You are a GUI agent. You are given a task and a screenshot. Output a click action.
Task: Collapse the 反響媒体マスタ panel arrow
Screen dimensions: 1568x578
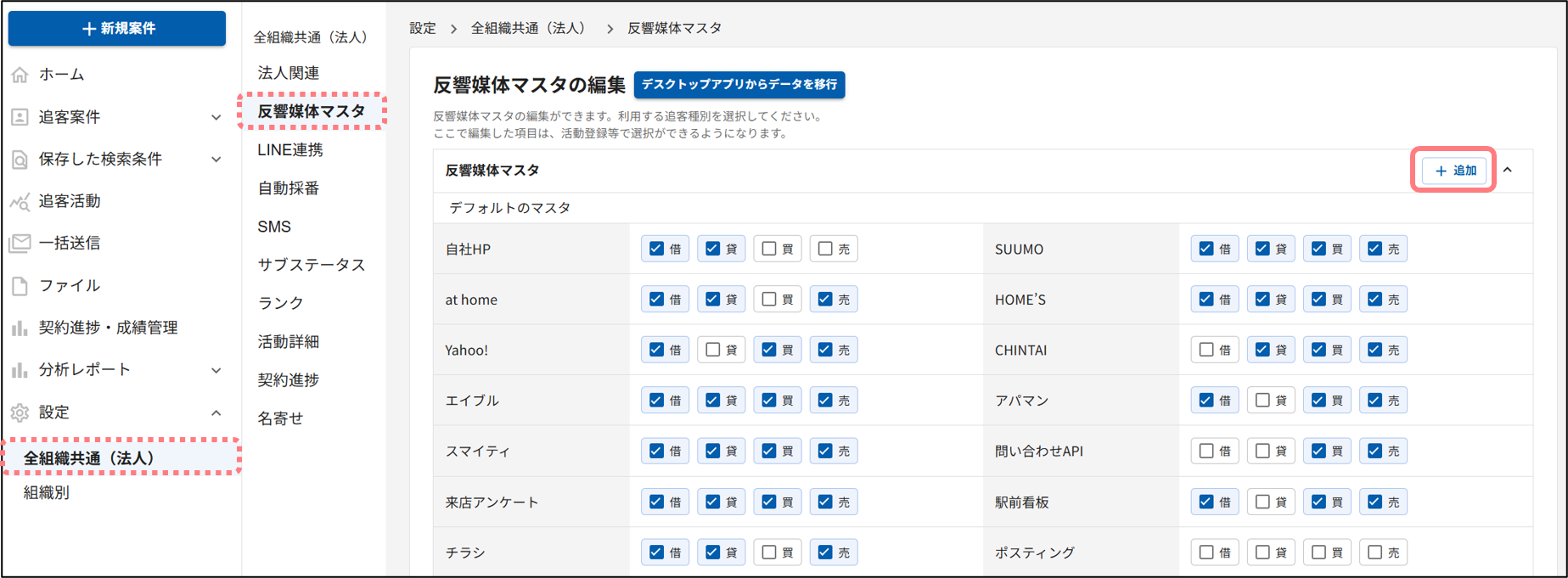[x=1508, y=170]
